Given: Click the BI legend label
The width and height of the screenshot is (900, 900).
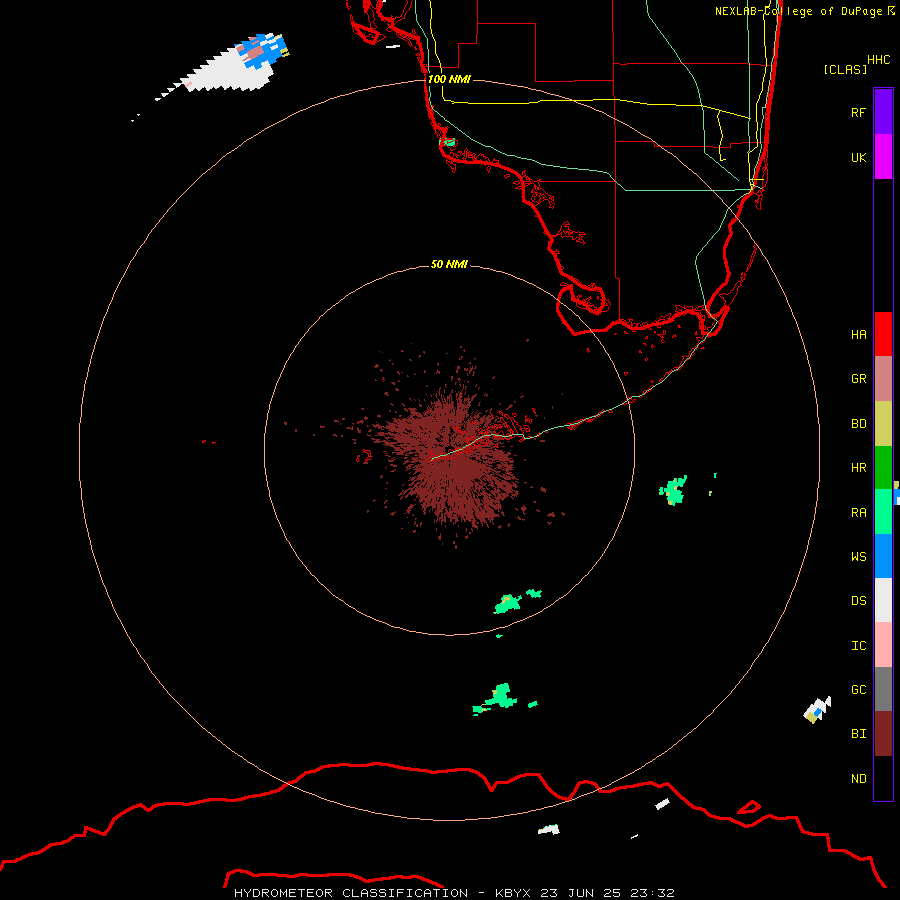Looking at the screenshot, I should (858, 734).
